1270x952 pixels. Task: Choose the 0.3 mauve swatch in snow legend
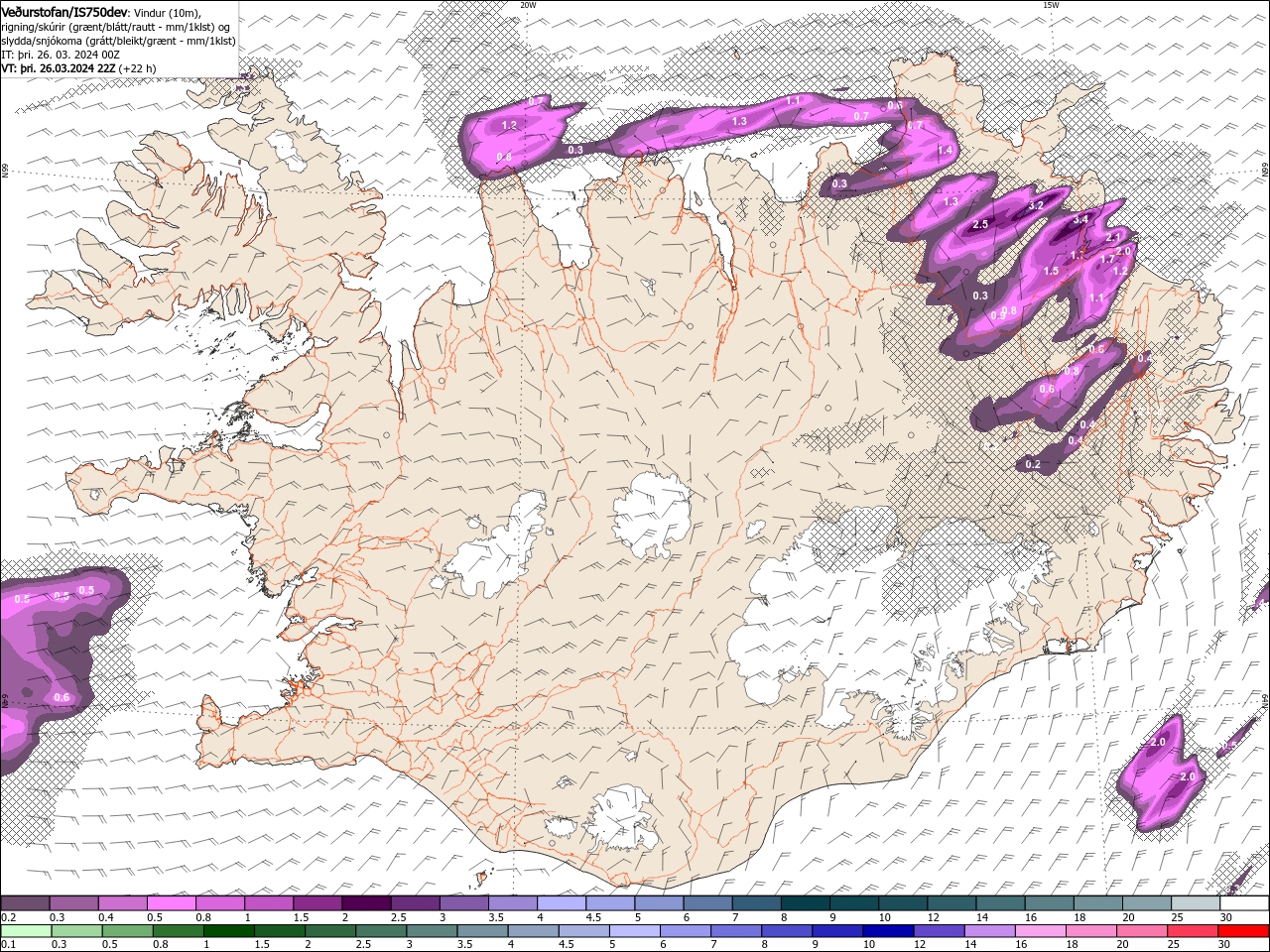coord(73,903)
